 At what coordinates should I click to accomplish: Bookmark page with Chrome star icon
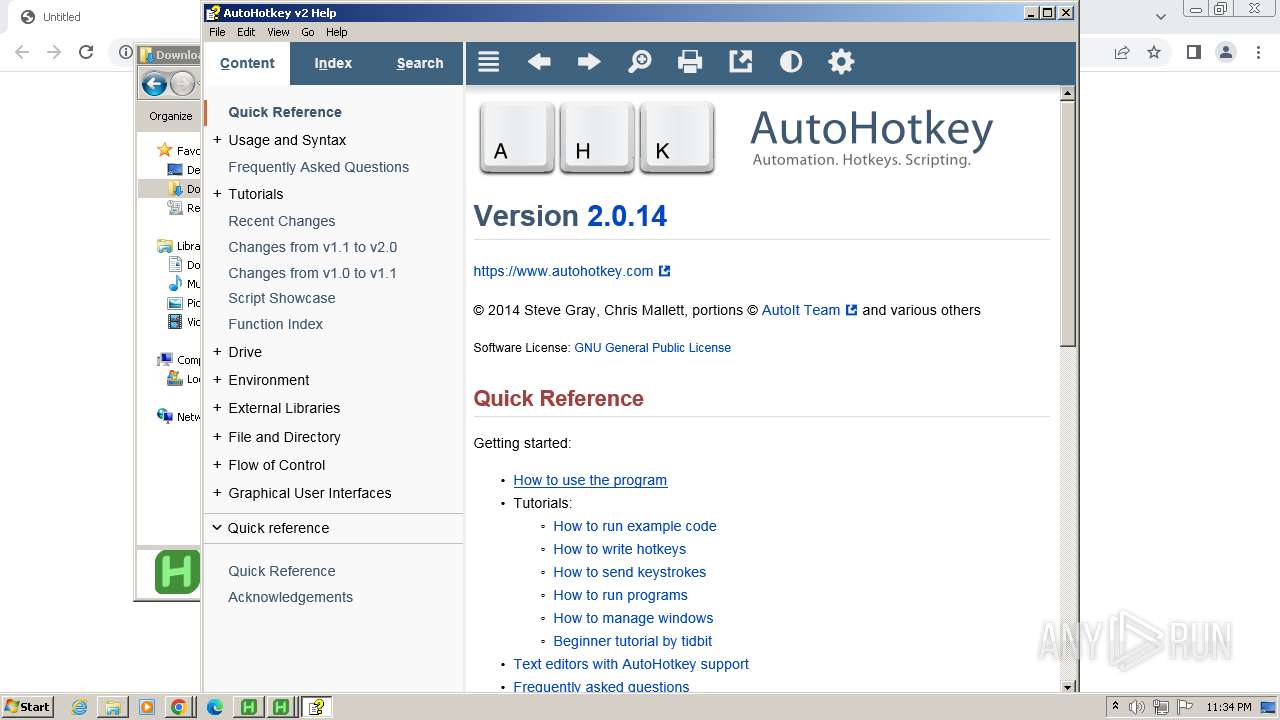click(1154, 52)
